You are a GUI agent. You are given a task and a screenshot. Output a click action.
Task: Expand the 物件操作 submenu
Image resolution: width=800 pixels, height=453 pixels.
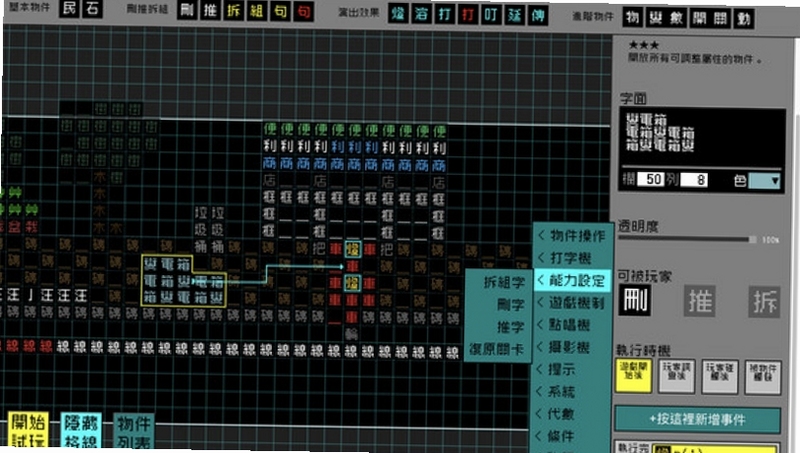tap(571, 236)
